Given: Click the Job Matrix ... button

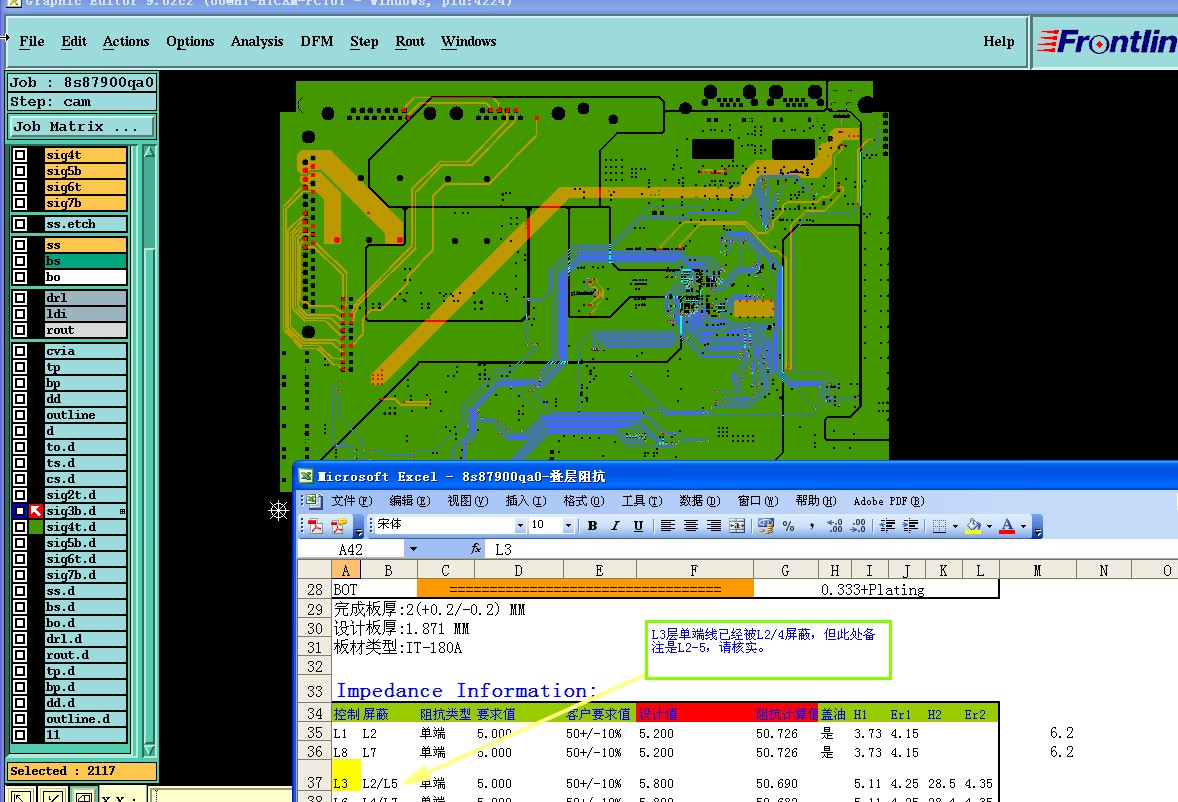Looking at the screenshot, I should coord(81,126).
